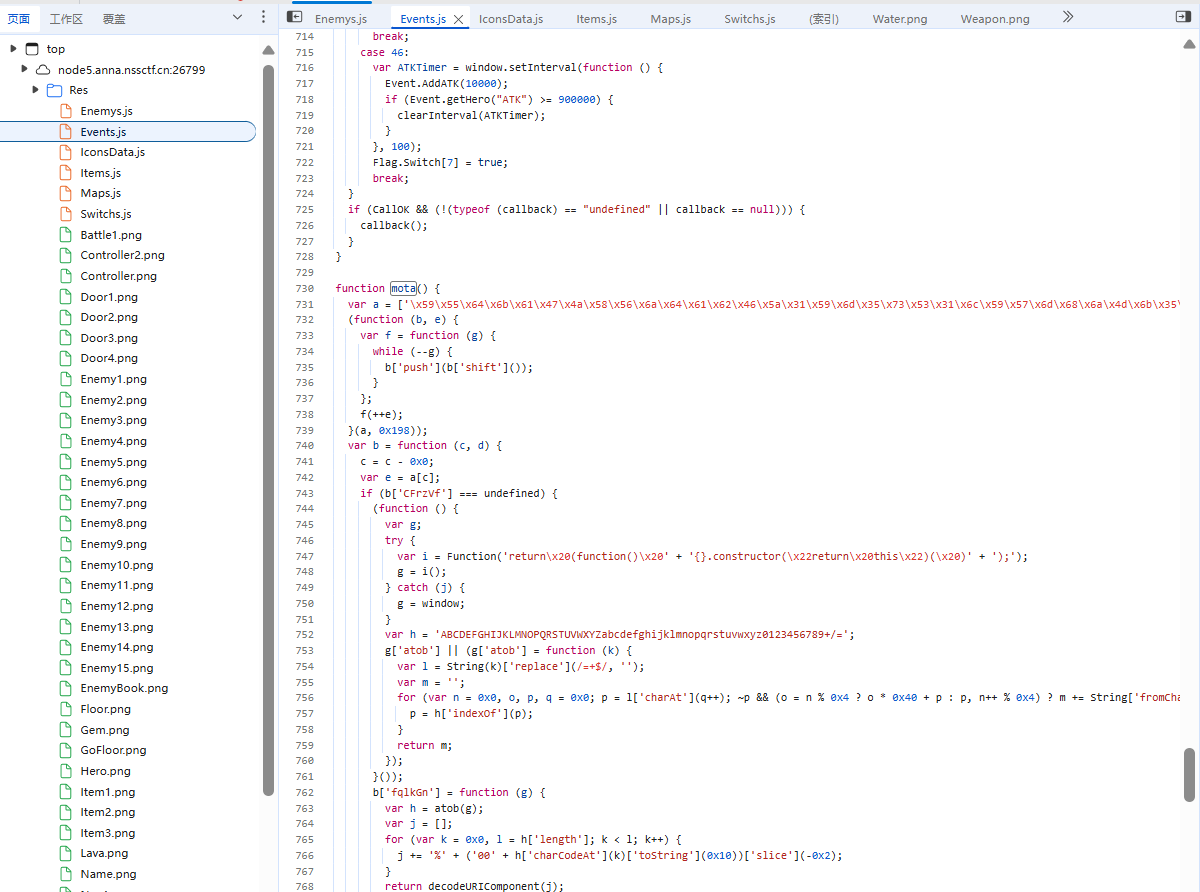Image resolution: width=1200 pixels, height=892 pixels.
Task: Click the frame icon beside top
Action: [x=32, y=49]
